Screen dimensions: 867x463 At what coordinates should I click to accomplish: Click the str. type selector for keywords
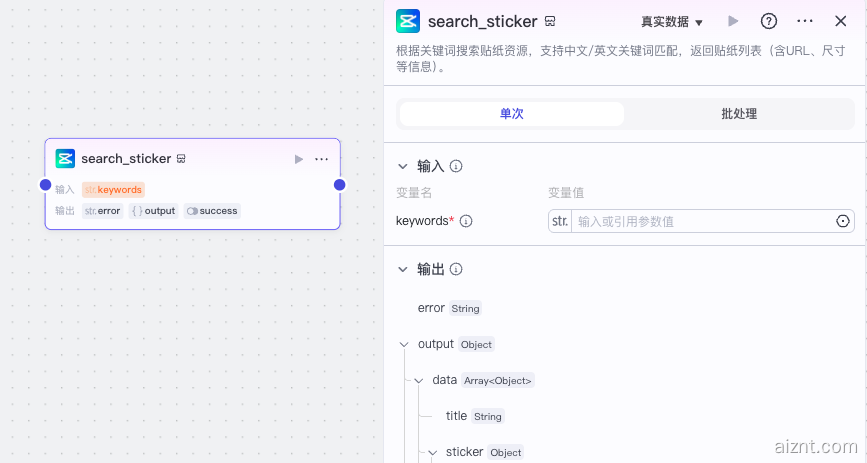[x=560, y=221]
